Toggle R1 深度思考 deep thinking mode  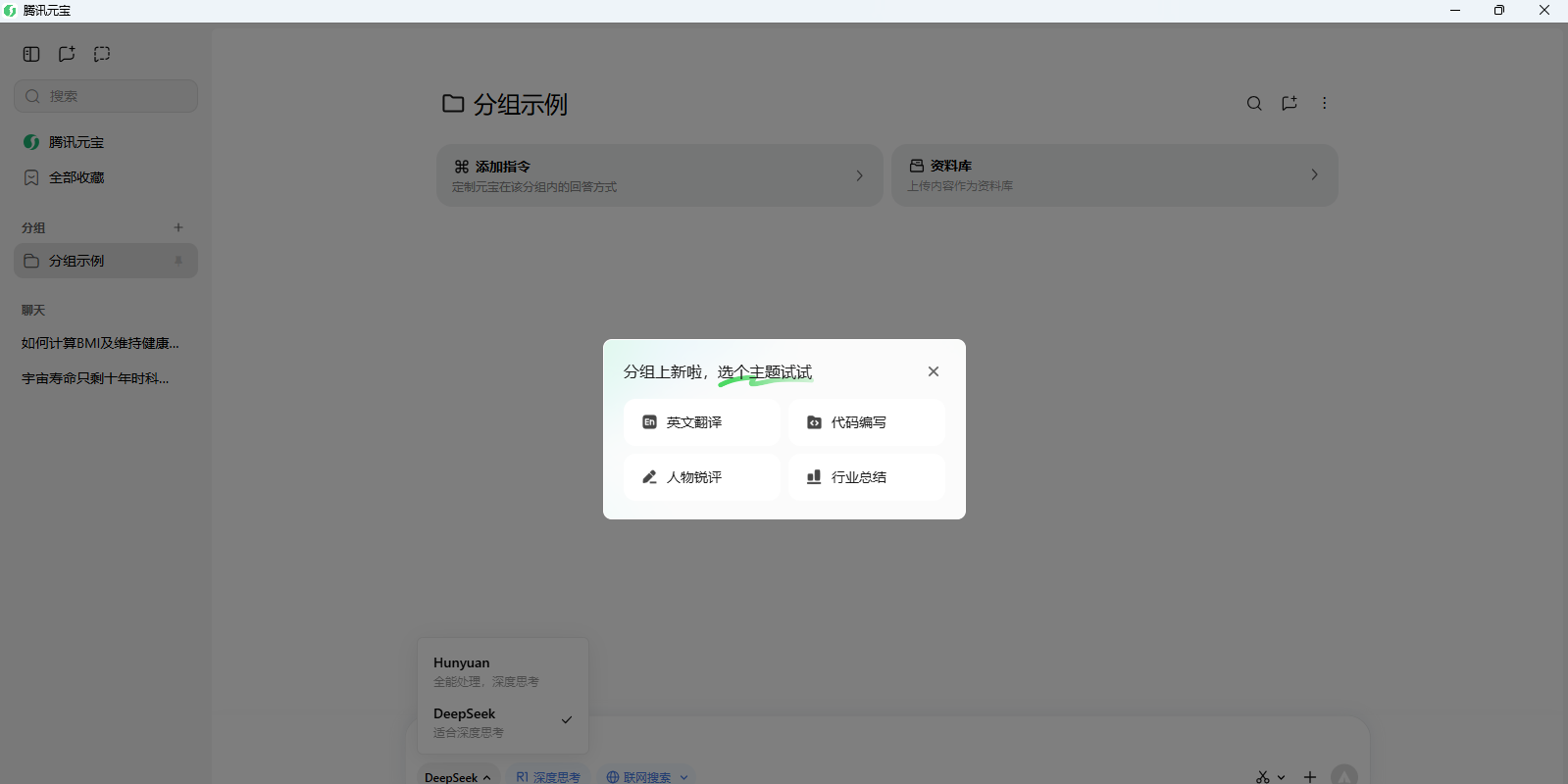(548, 776)
